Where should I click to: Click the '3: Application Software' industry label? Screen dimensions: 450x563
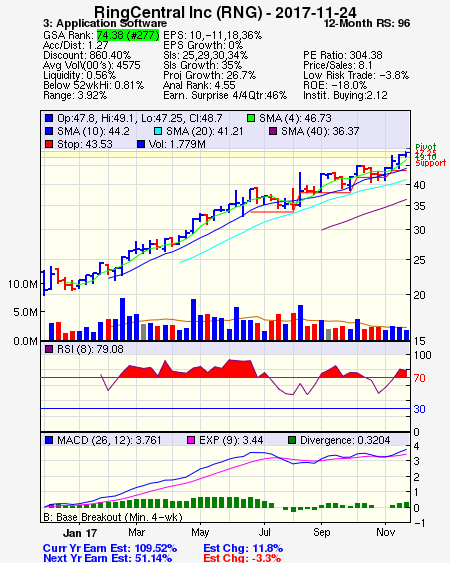click(105, 23)
